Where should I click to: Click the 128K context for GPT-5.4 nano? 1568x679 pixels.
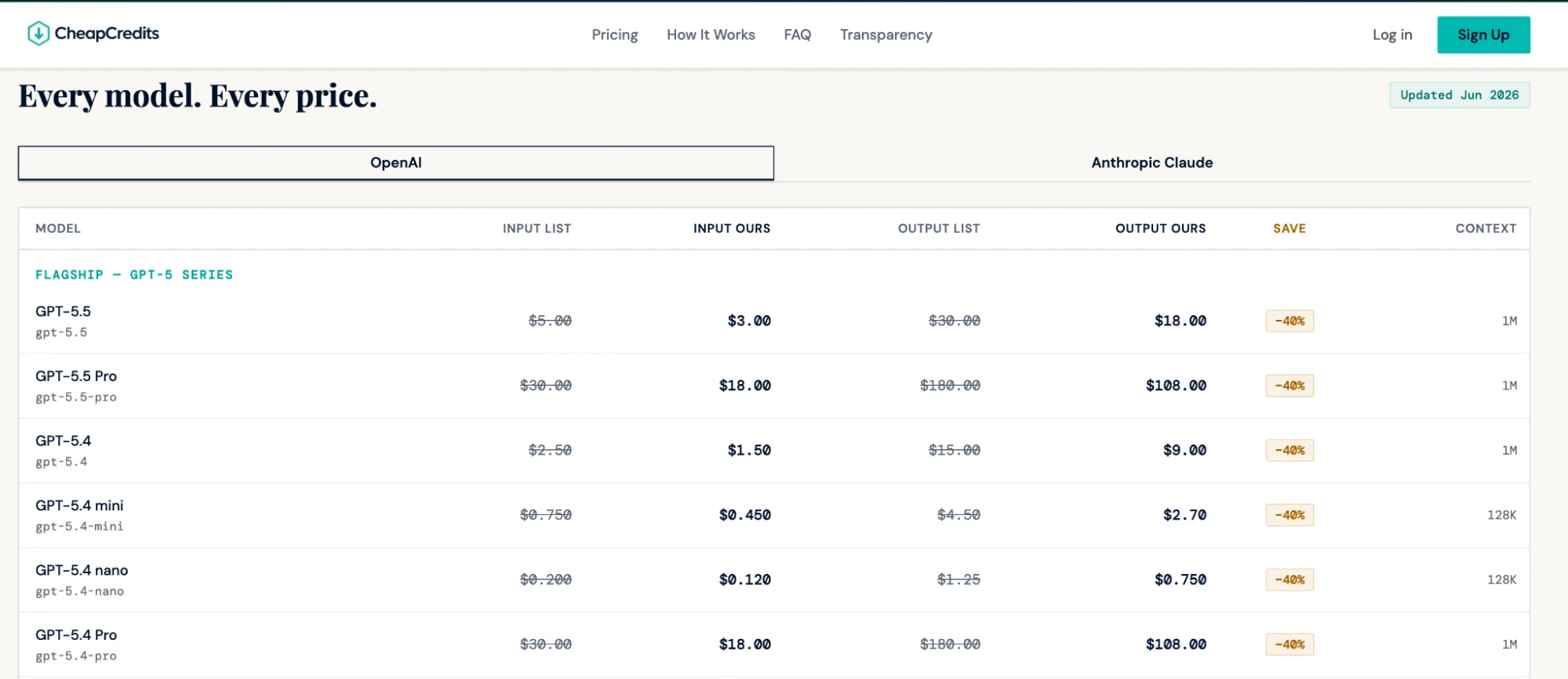pyautogui.click(x=1501, y=579)
